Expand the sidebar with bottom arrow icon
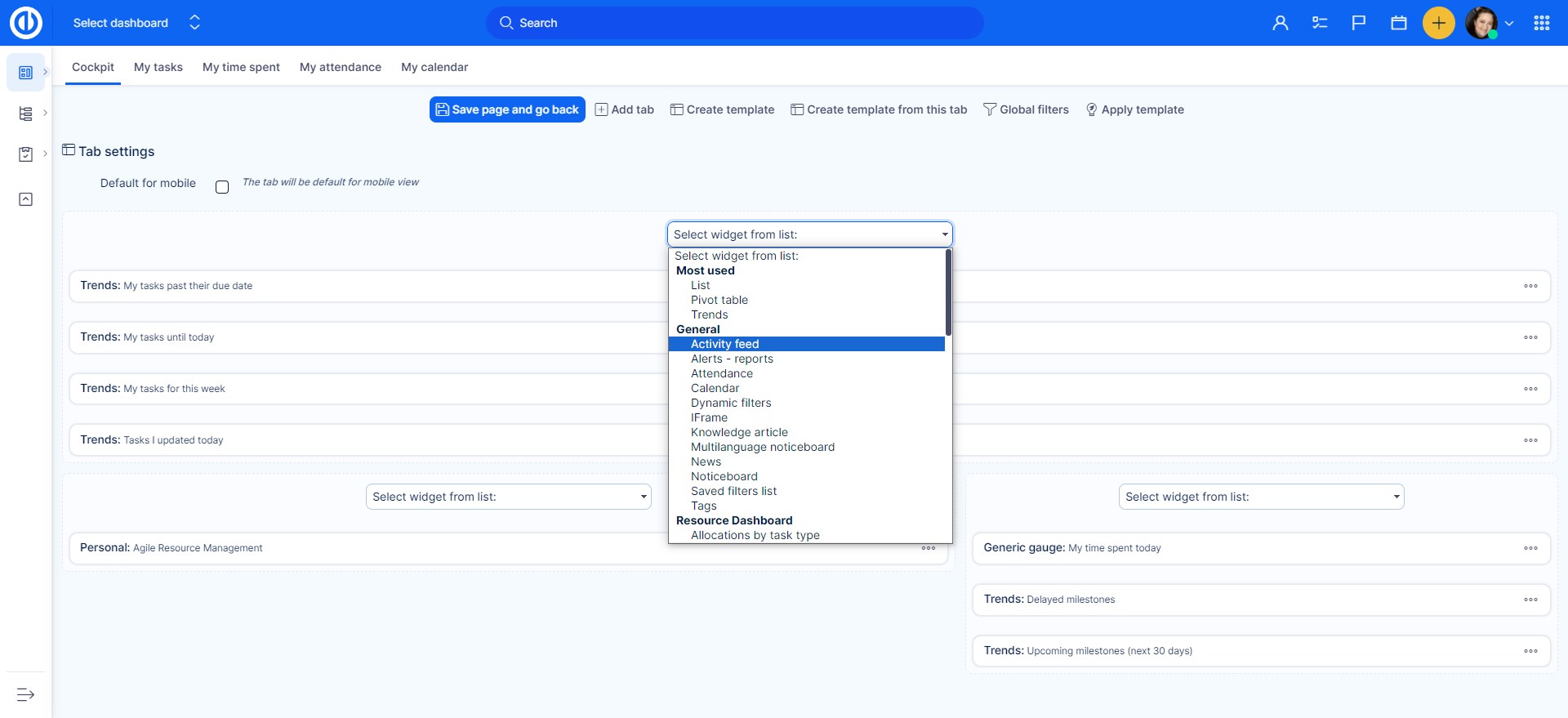The height and width of the screenshot is (718, 1568). [25, 694]
